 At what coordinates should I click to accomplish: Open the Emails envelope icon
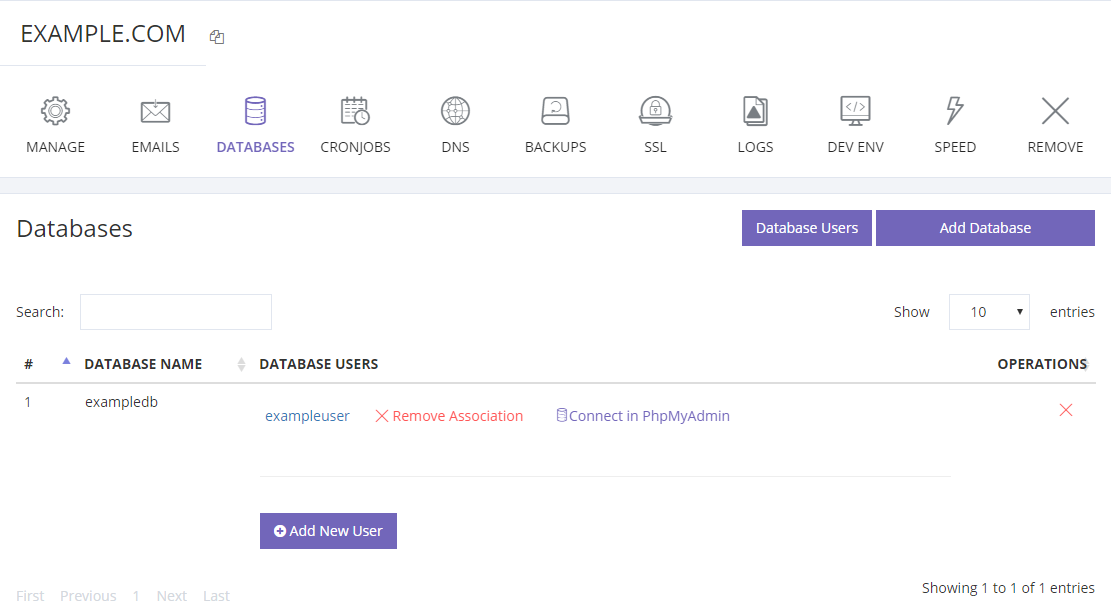(x=155, y=111)
